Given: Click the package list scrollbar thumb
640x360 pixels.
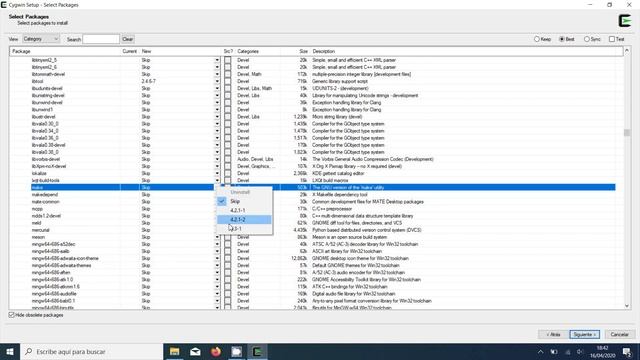Looking at the screenshot, I should click(x=627, y=133).
